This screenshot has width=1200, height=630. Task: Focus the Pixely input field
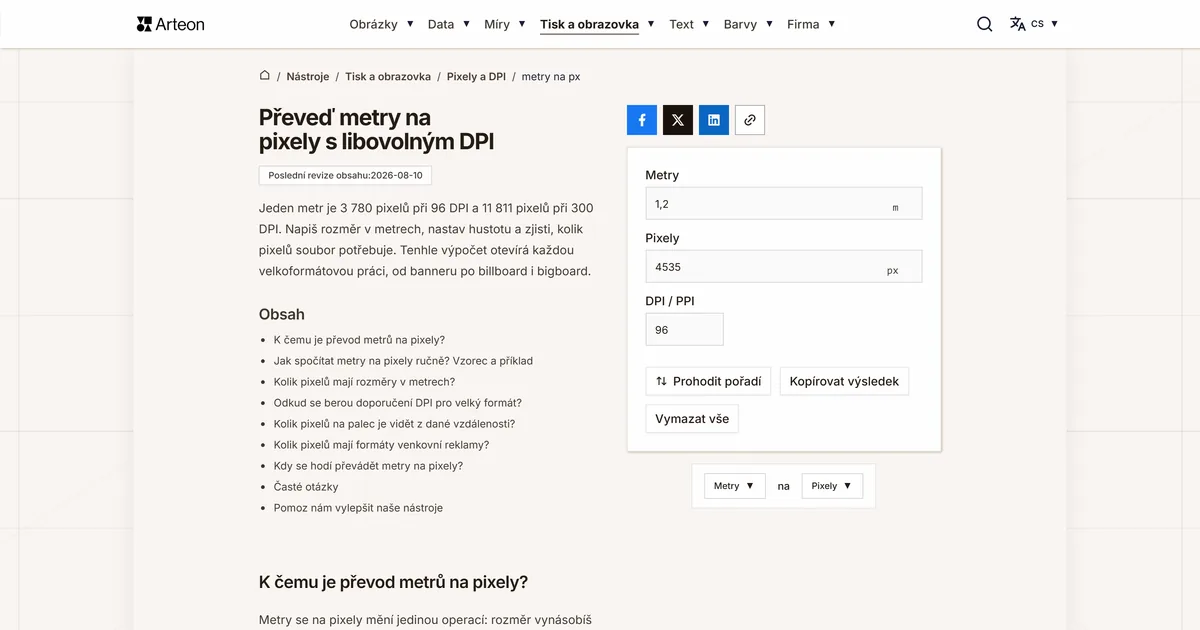tap(784, 267)
